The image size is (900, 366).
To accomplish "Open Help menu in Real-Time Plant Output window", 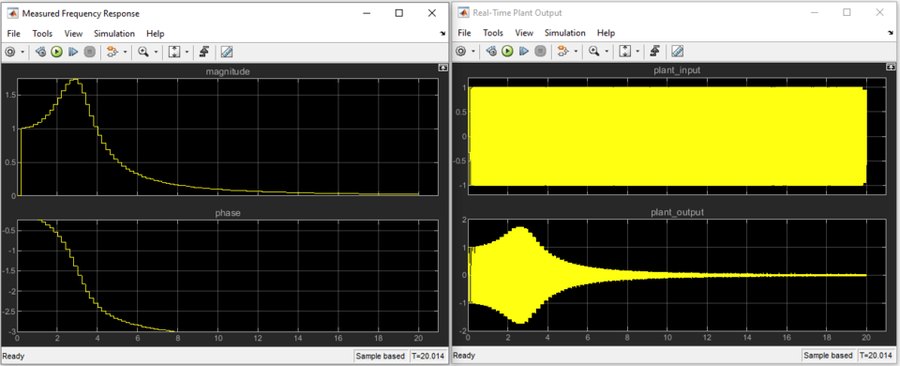I will 606,33.
